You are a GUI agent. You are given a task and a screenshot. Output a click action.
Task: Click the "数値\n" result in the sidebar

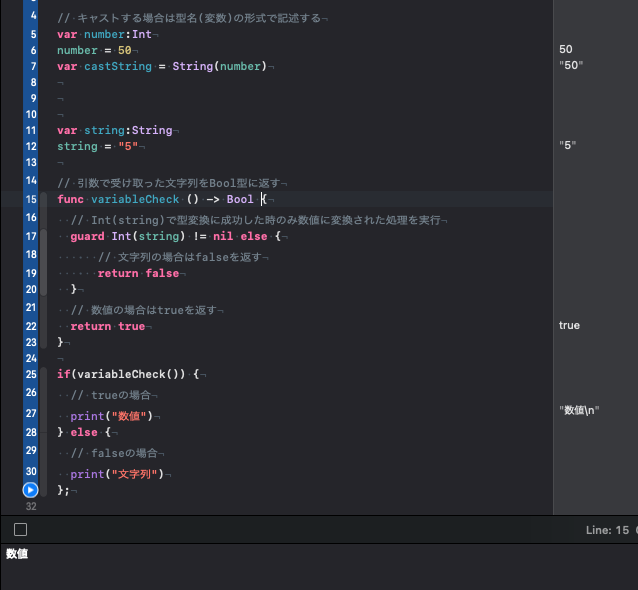coord(579,410)
